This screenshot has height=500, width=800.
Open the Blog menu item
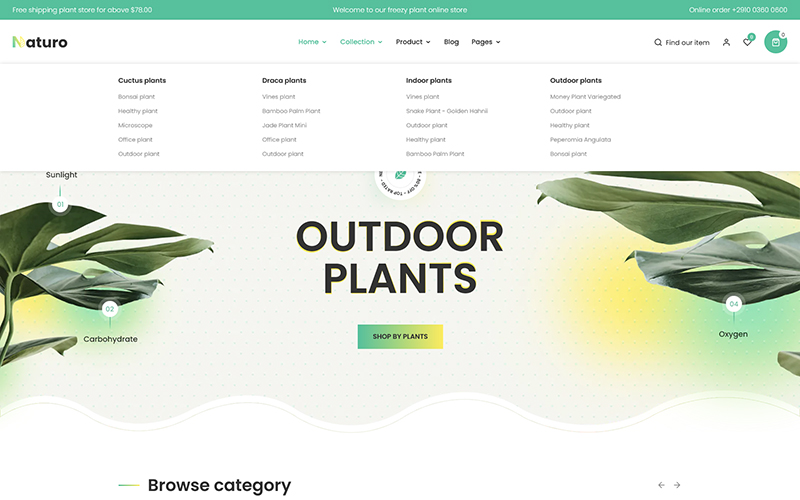pos(451,42)
